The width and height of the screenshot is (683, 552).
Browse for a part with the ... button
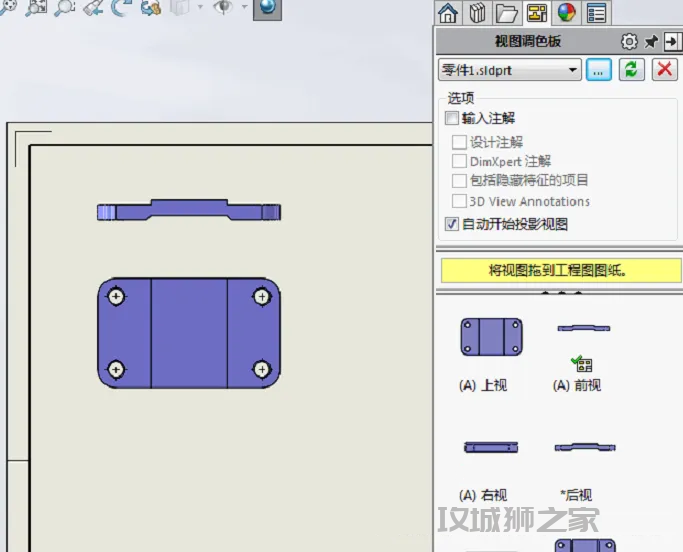tap(598, 69)
